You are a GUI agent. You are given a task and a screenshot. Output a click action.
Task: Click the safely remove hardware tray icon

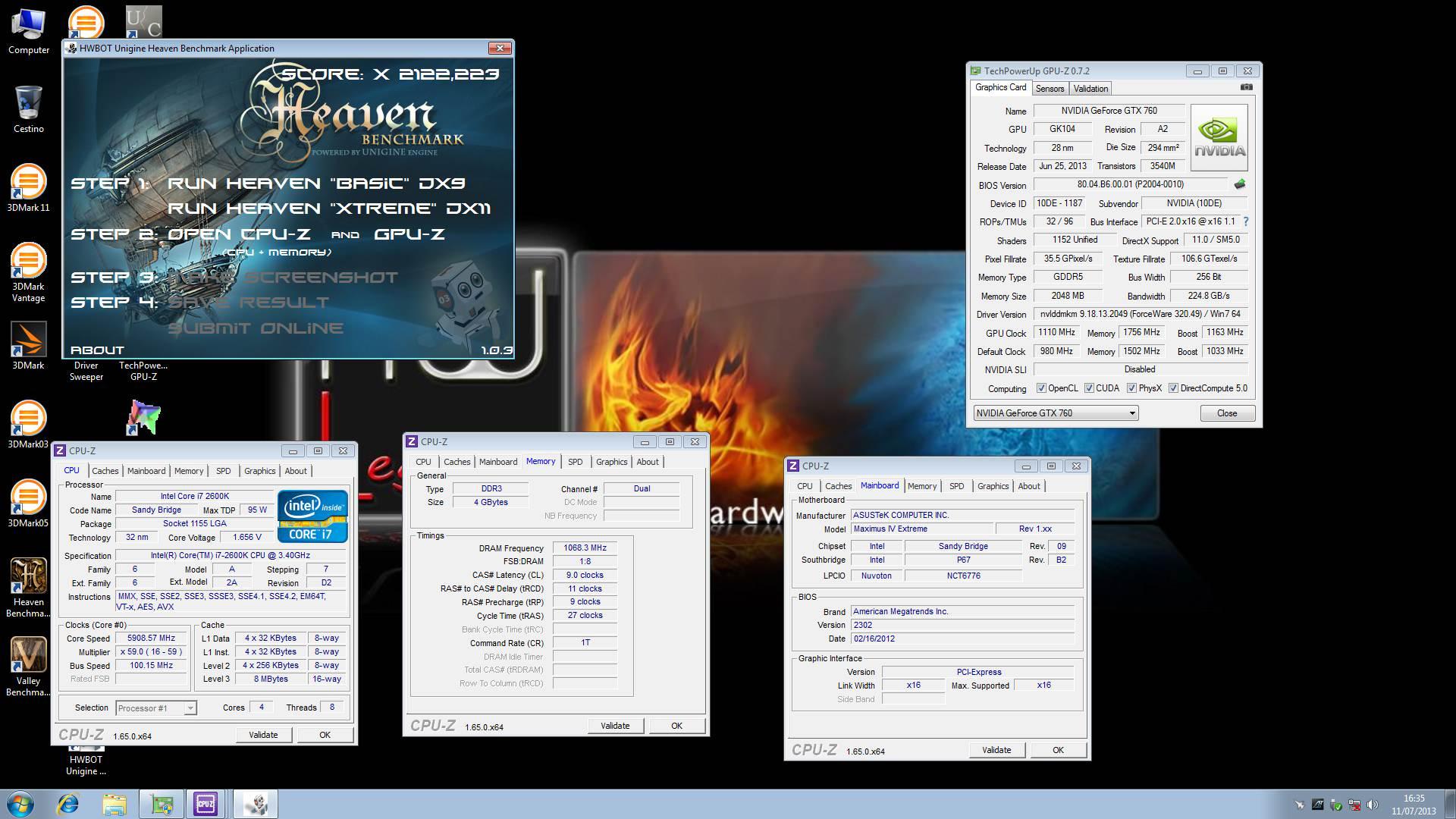click(x=1336, y=805)
